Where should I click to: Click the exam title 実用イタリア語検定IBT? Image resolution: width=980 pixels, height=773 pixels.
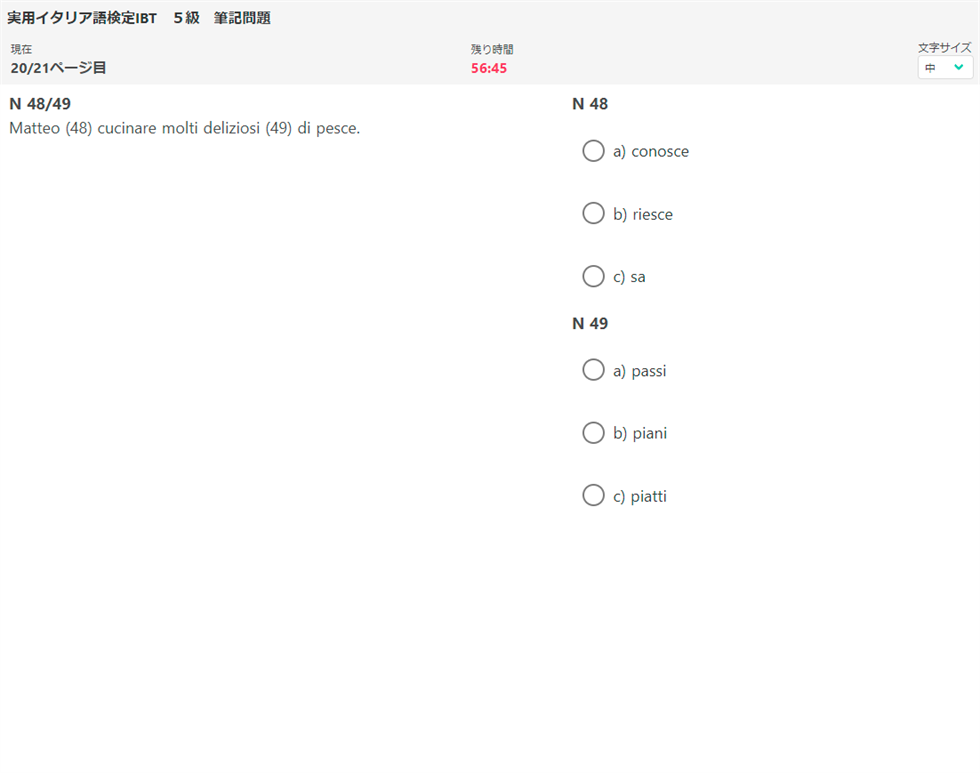tap(82, 18)
